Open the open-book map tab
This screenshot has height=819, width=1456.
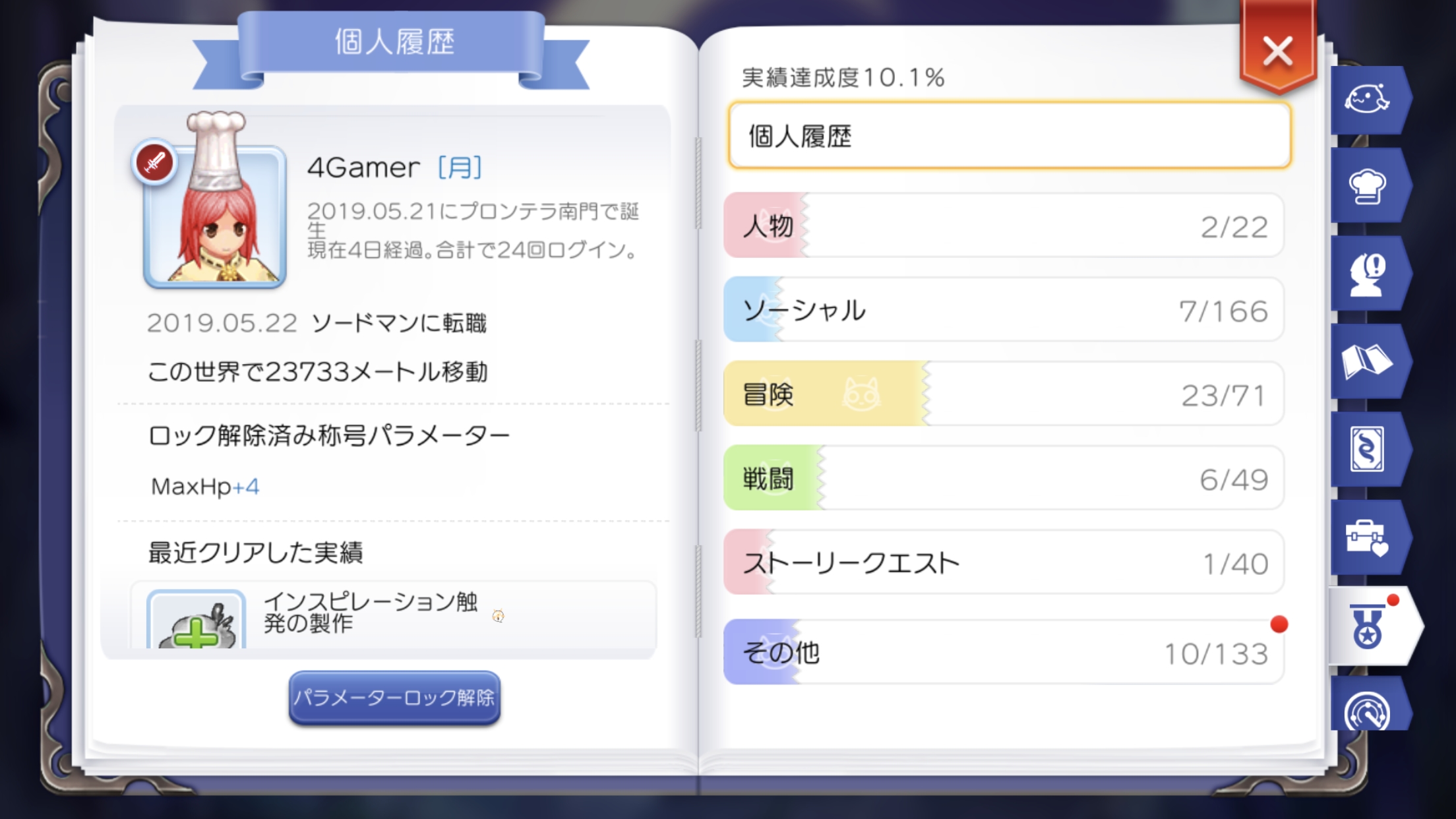(1366, 362)
